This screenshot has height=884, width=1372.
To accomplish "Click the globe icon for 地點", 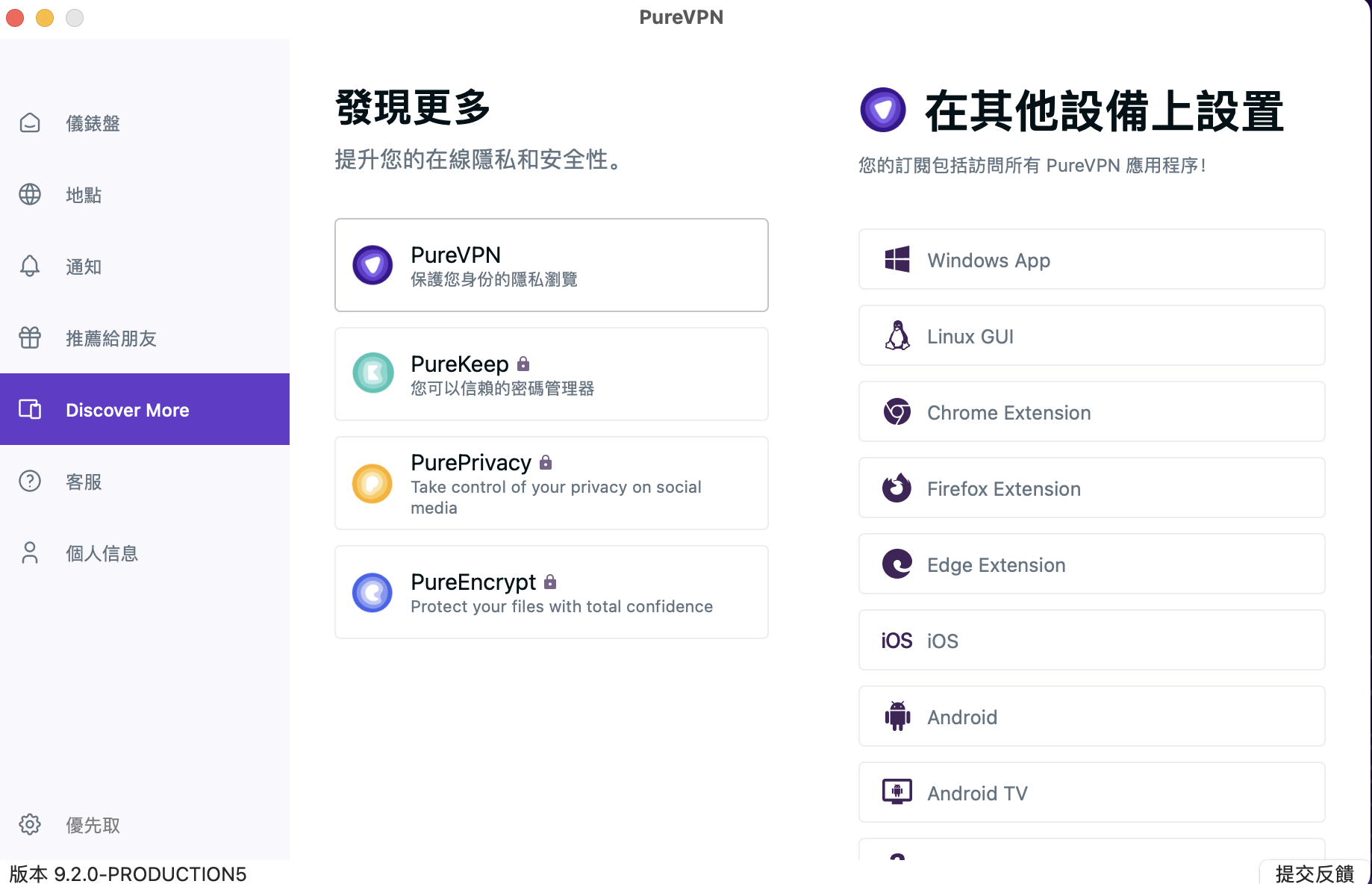I will coord(30,194).
